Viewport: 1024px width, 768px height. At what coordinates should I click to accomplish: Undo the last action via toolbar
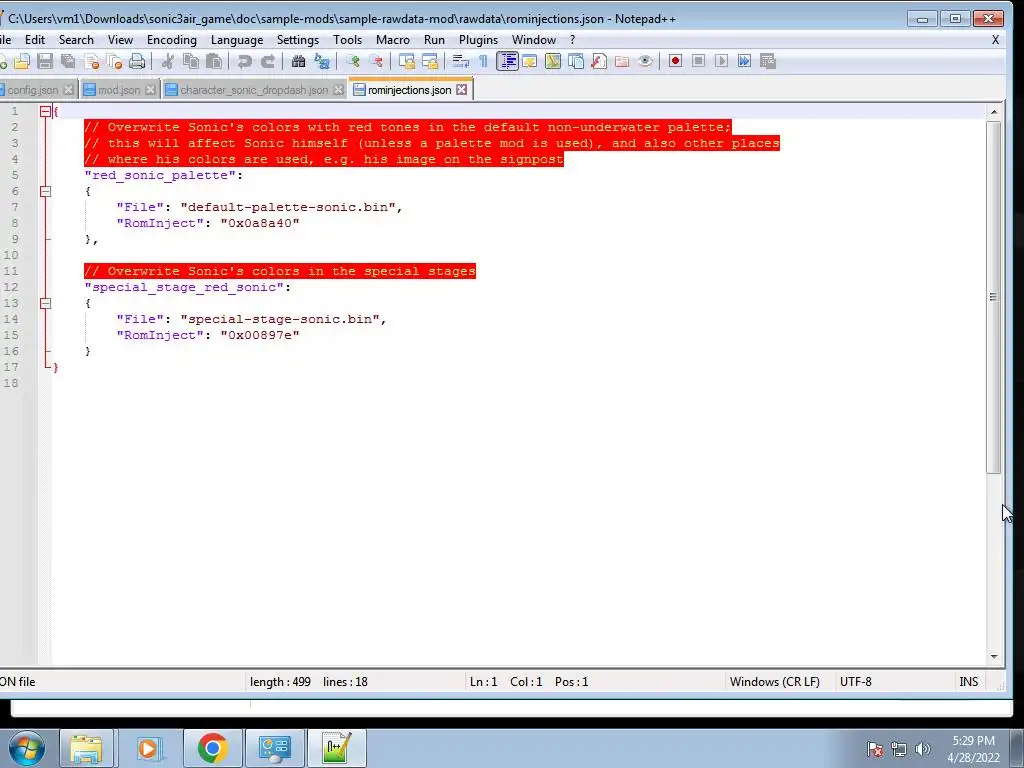pos(244,61)
